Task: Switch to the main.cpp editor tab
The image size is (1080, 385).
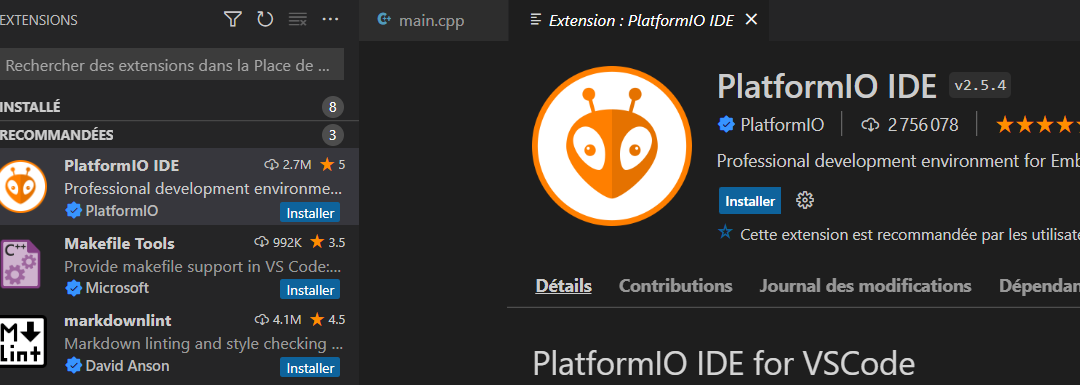Action: 433,21
